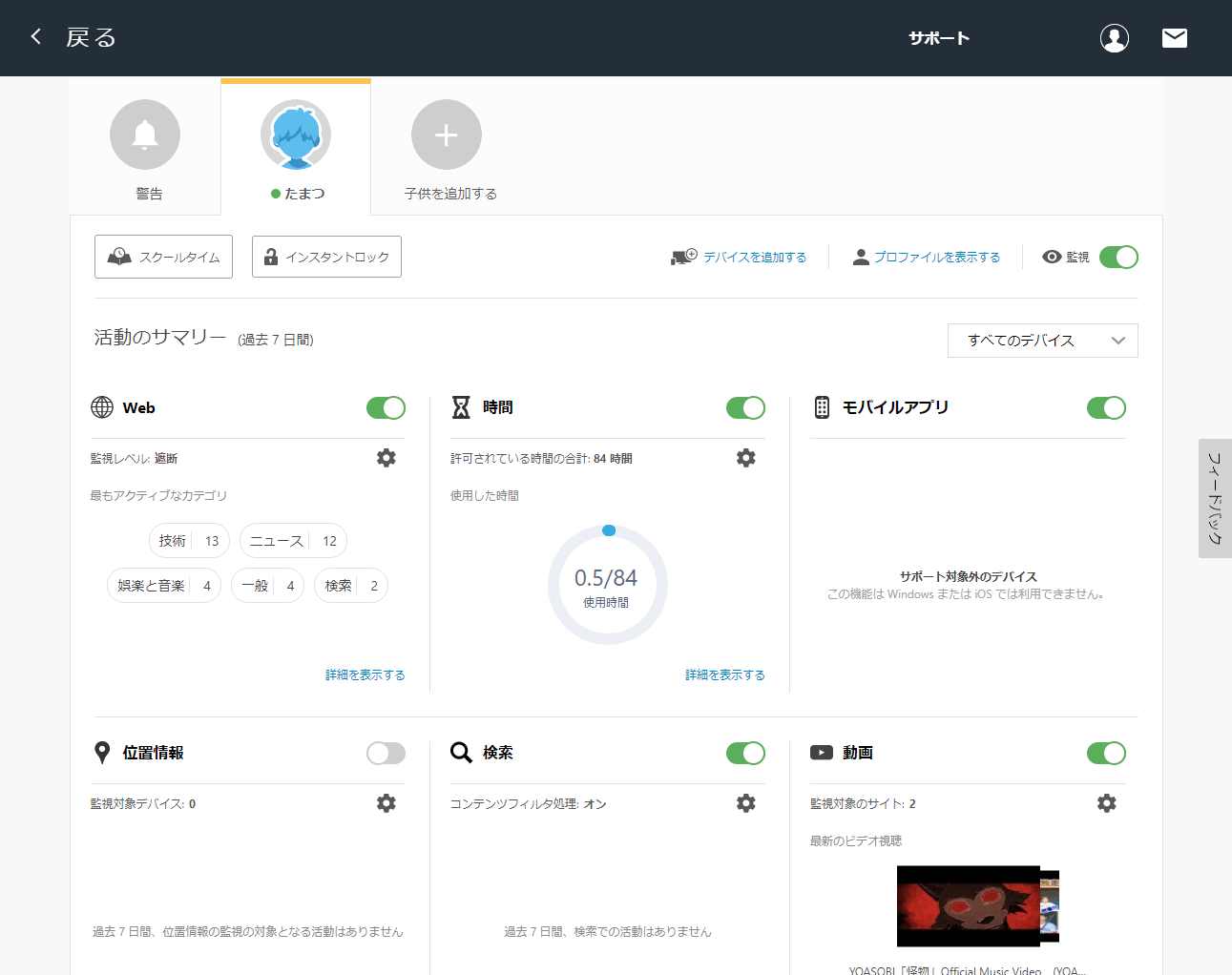Click プロファイルを表示する link

(x=937, y=257)
